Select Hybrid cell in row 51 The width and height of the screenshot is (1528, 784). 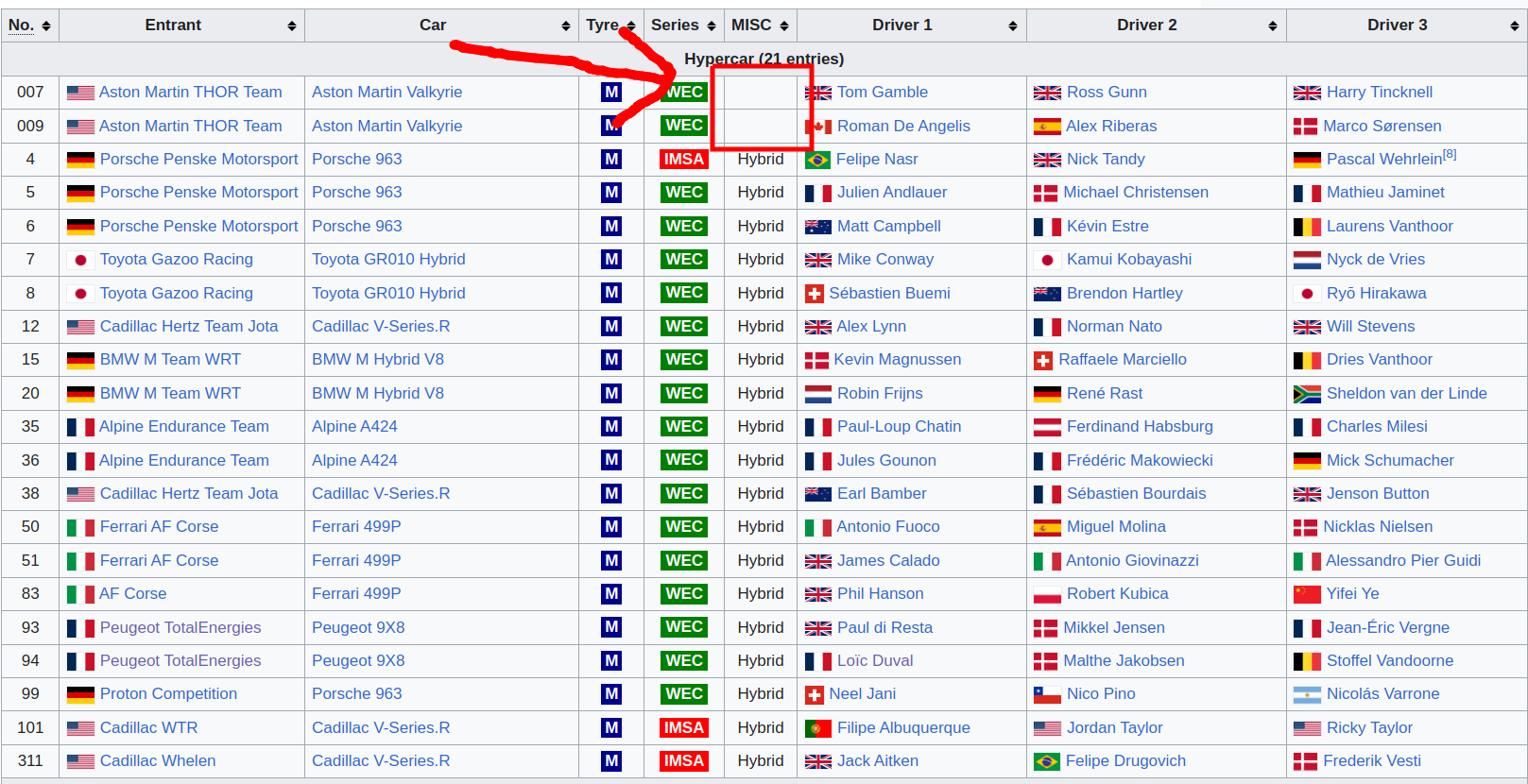761,561
